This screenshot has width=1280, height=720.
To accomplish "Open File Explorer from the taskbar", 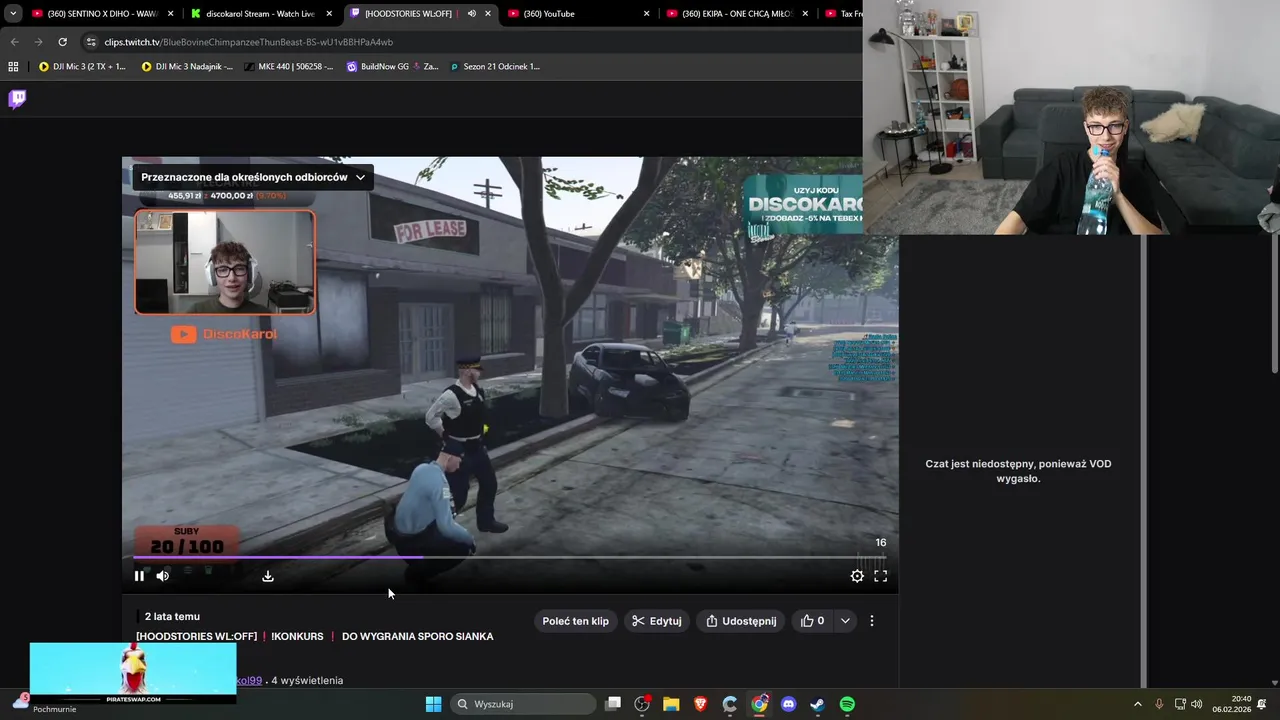I will (671, 704).
